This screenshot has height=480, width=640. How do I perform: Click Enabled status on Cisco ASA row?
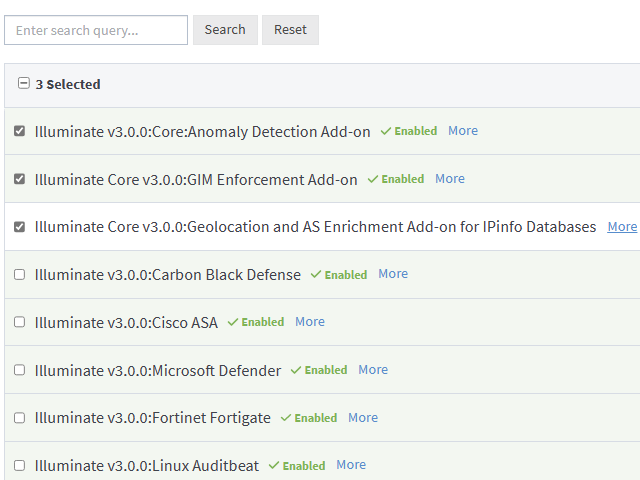point(256,322)
